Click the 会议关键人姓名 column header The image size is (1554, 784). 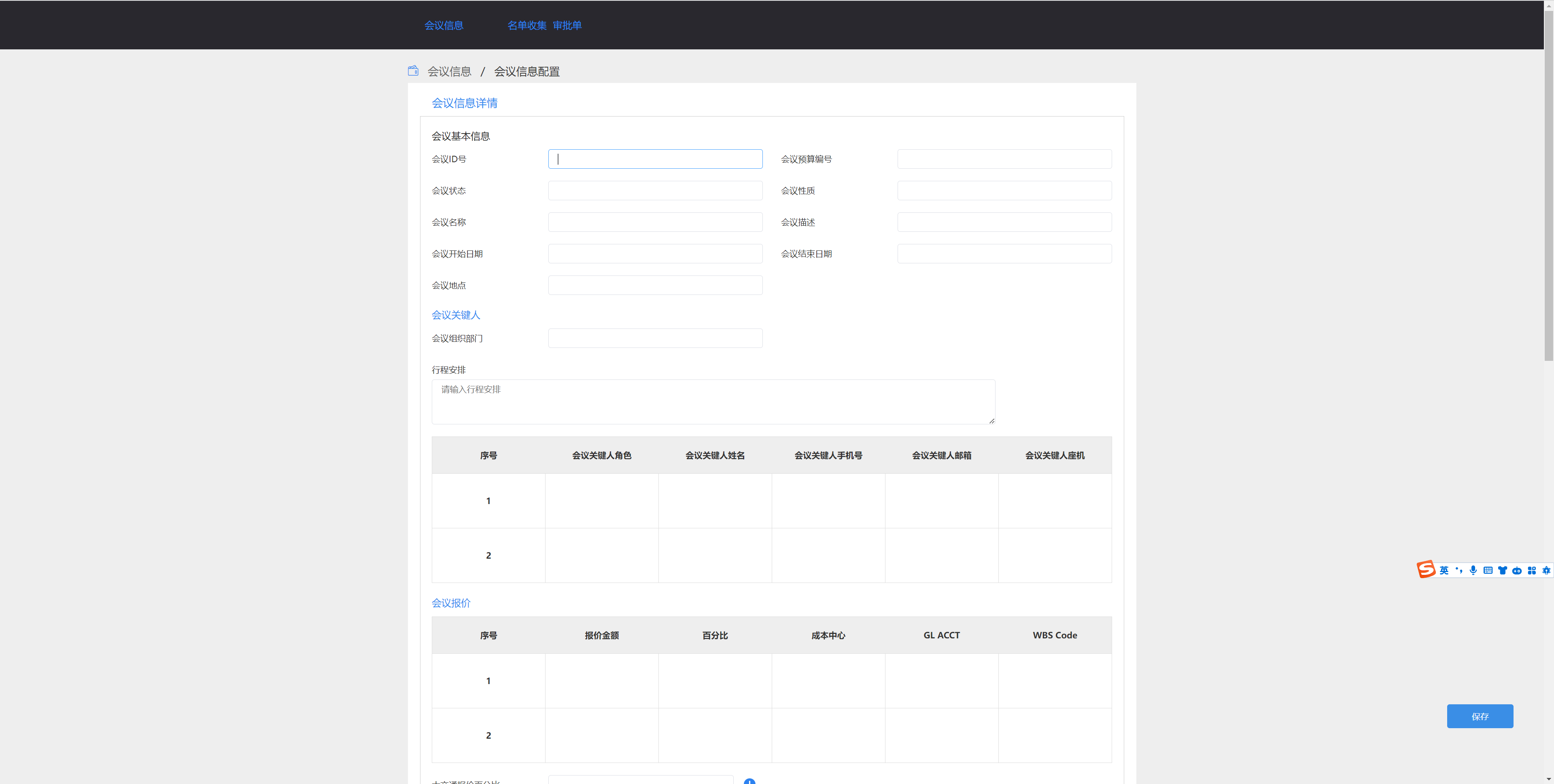click(715, 456)
